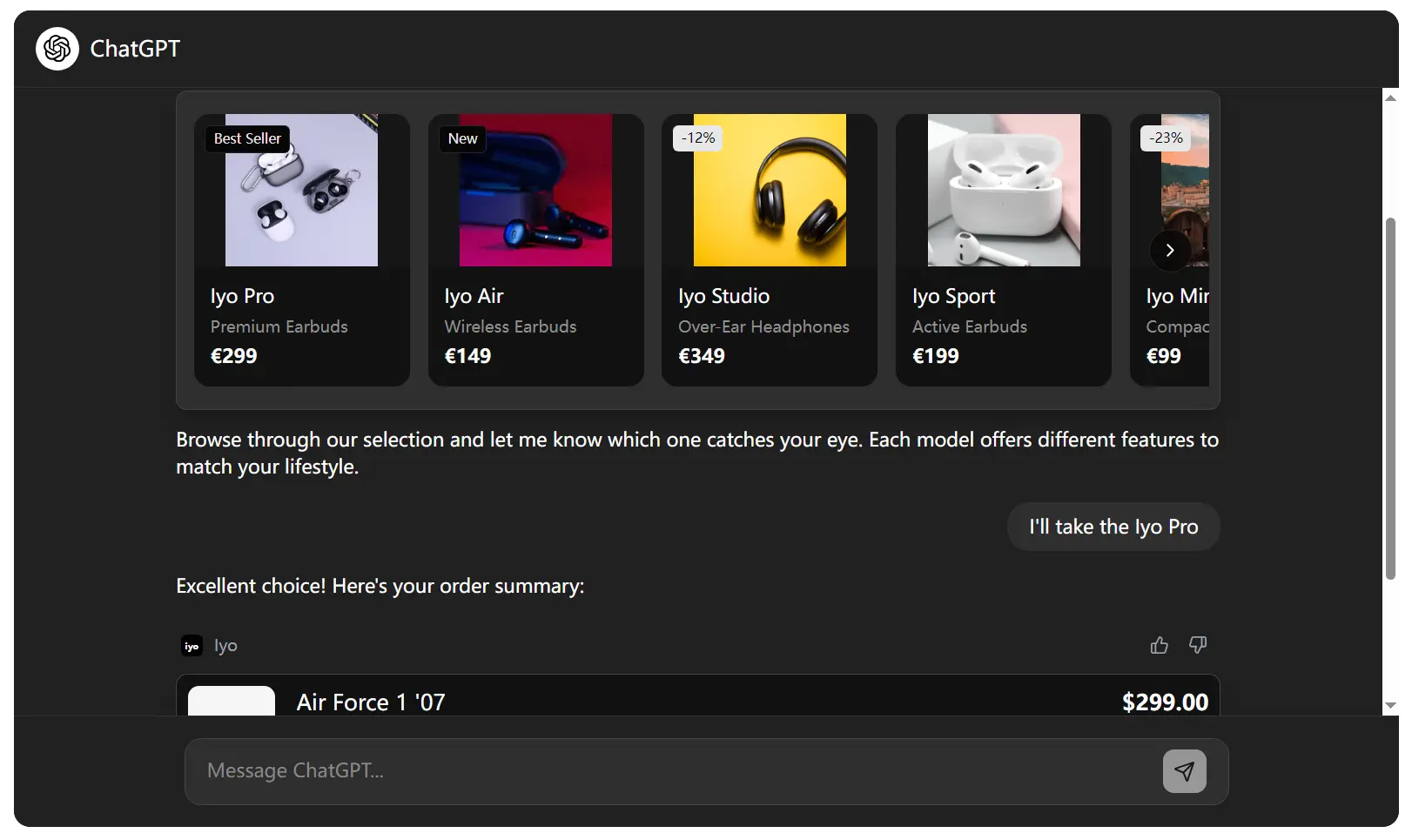Click the chat vertical scrollbar thumb
1412x840 pixels.
1390,398
